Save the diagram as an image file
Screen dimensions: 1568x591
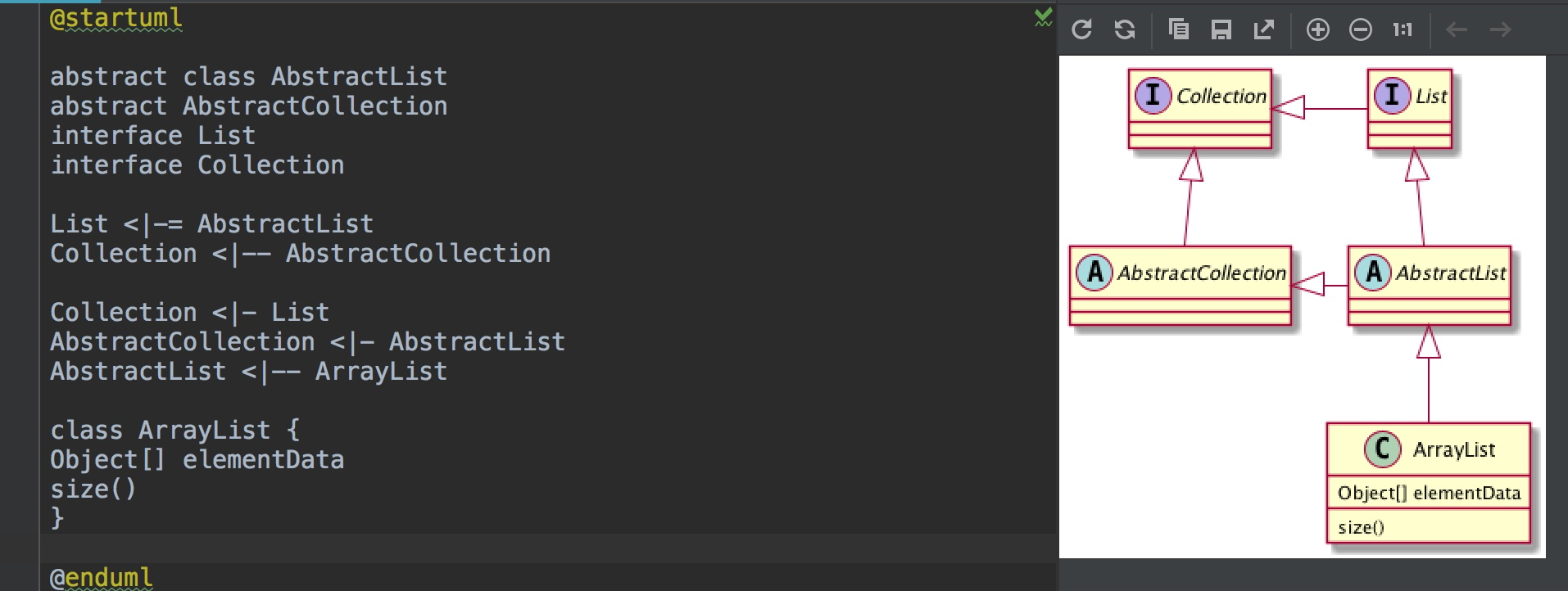click(x=1221, y=29)
